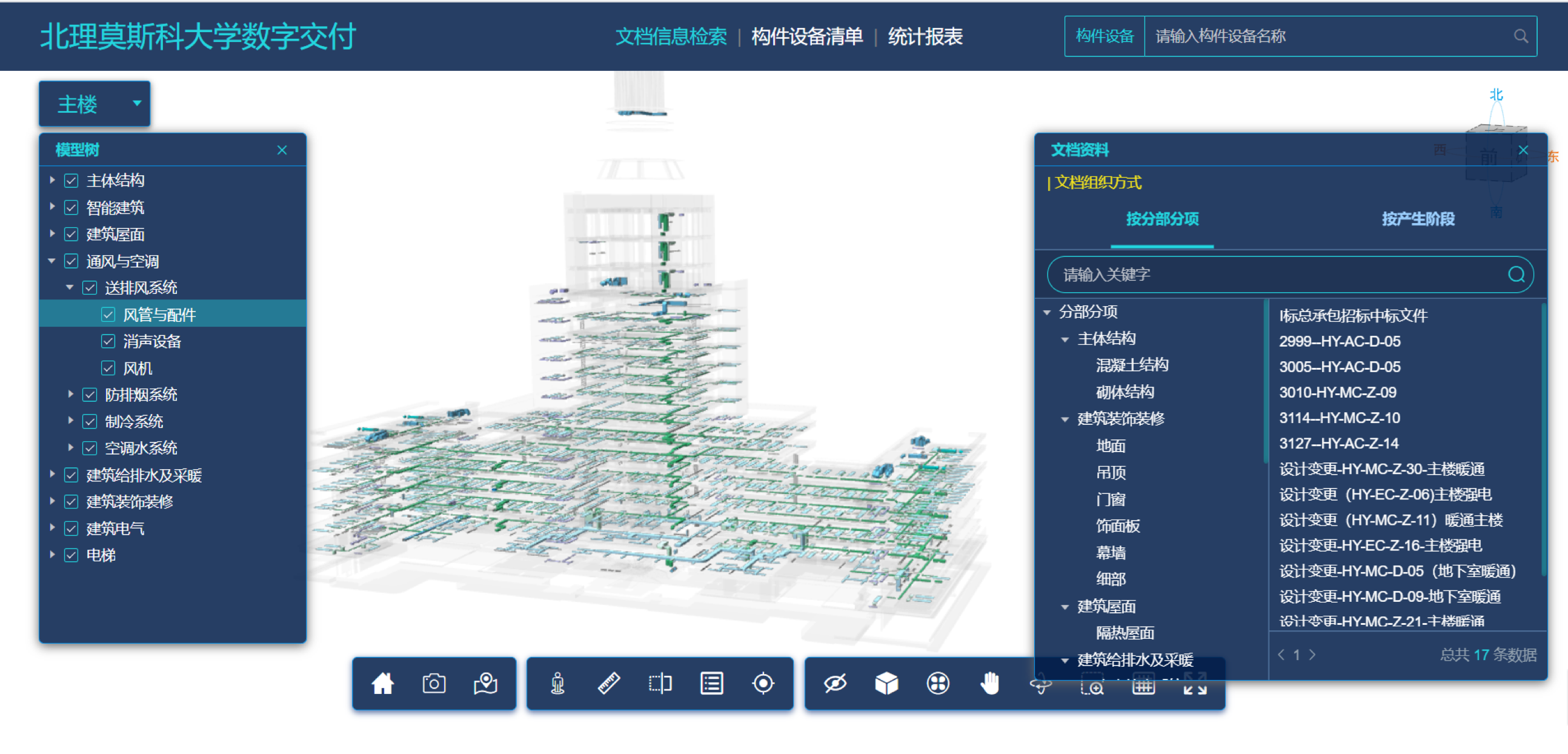Click the document tree vertical scrollbar
The image size is (1568, 754).
[x=1266, y=382]
